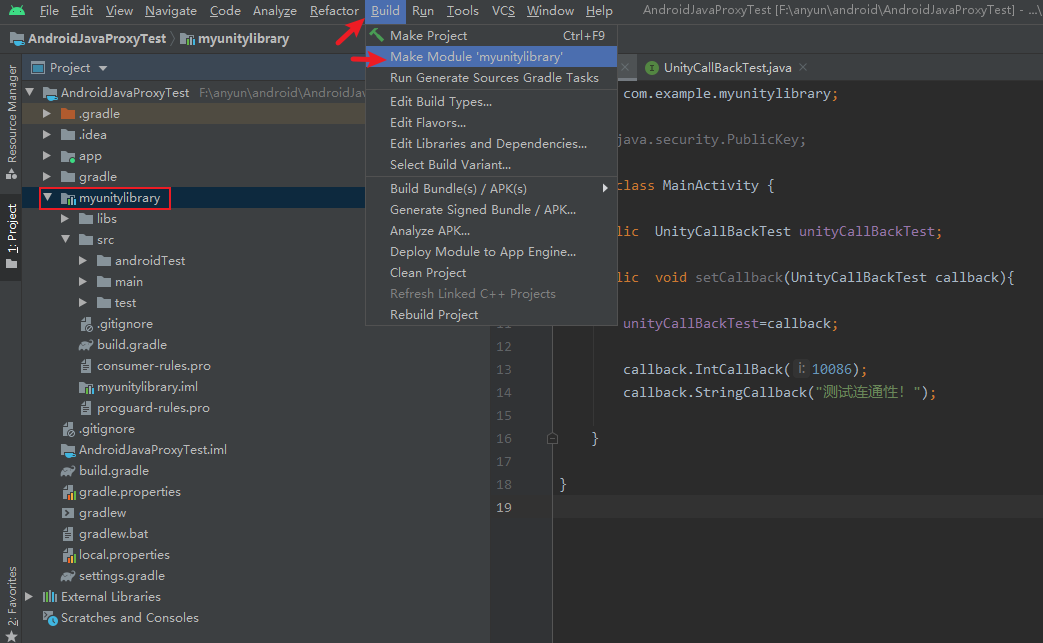The width and height of the screenshot is (1043, 643).
Task: Open Edit Build Types...
Action: pyautogui.click(x=491, y=101)
